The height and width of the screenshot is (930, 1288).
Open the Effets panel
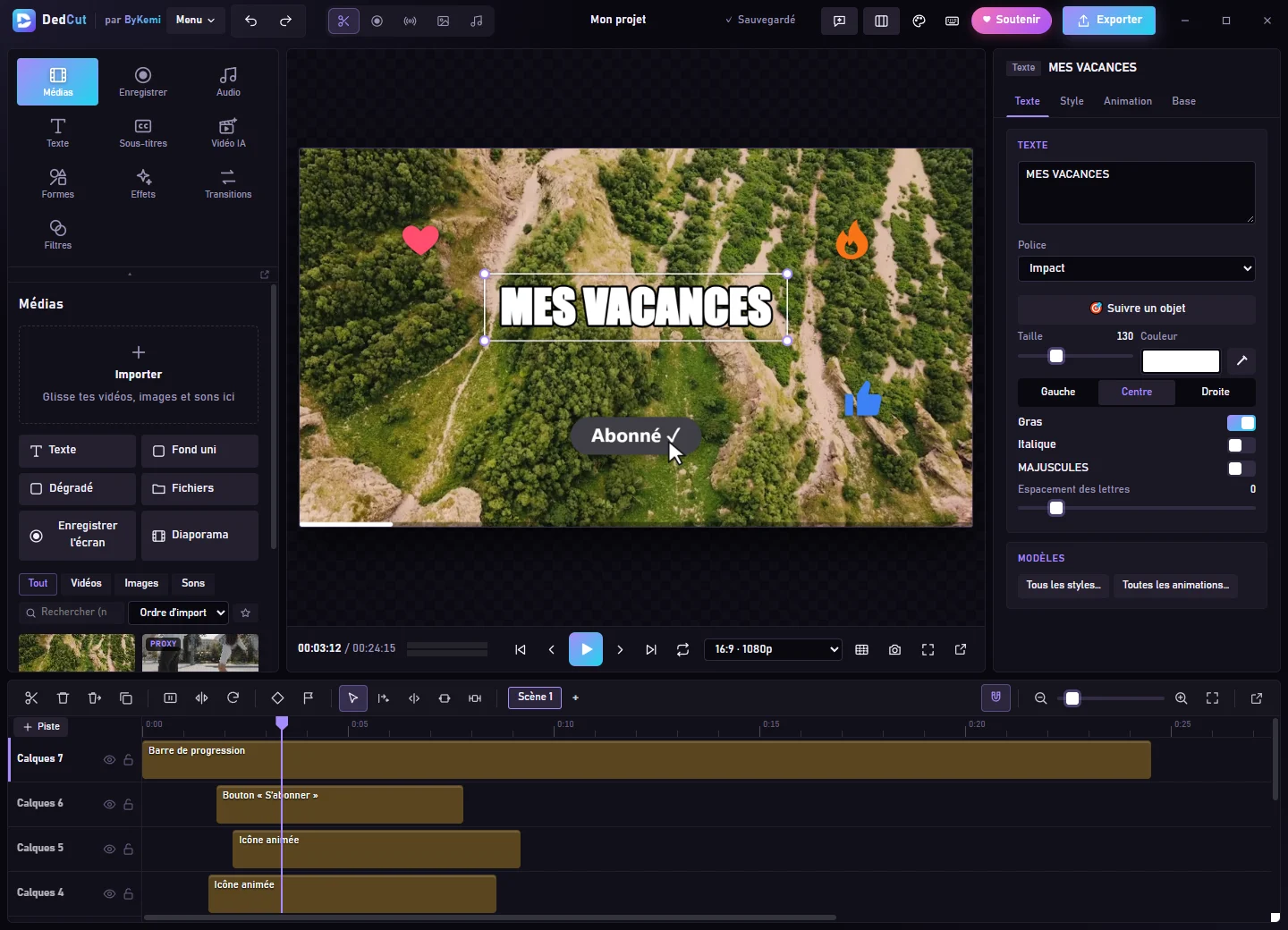pos(143,183)
